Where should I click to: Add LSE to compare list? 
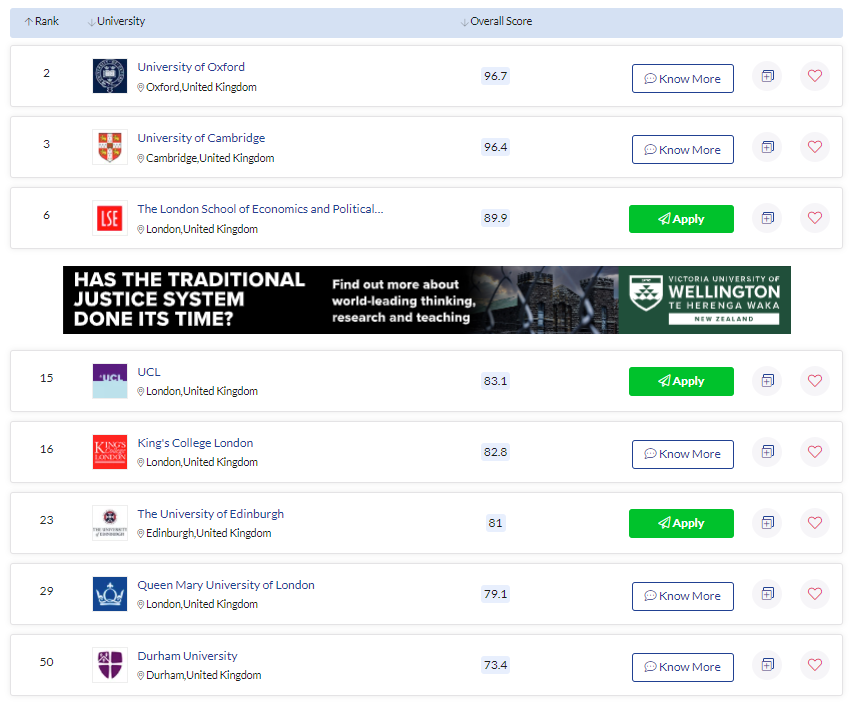(x=767, y=218)
